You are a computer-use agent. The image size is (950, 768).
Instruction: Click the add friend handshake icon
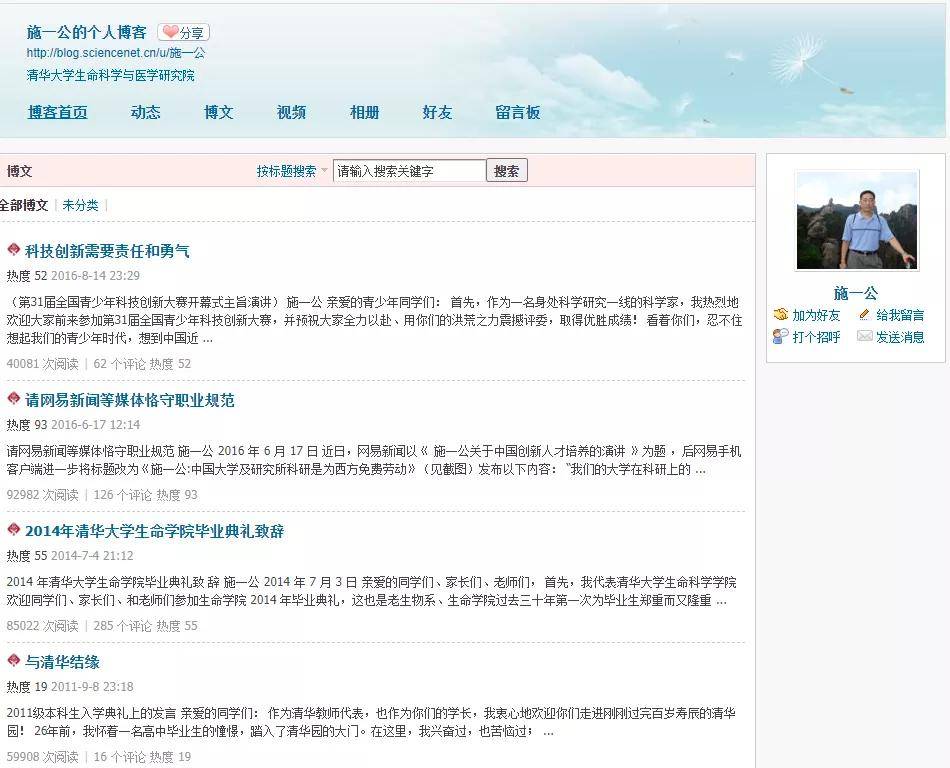[780, 314]
